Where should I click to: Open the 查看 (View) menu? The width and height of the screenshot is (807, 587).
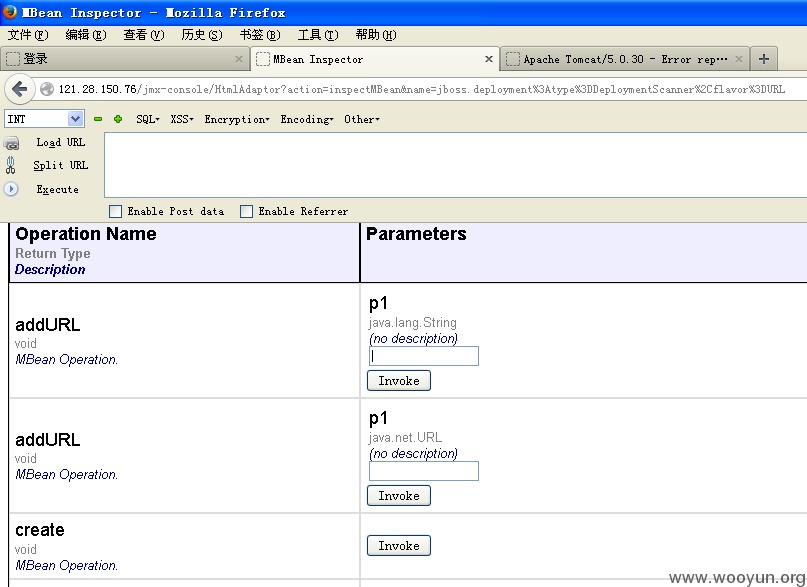click(144, 35)
